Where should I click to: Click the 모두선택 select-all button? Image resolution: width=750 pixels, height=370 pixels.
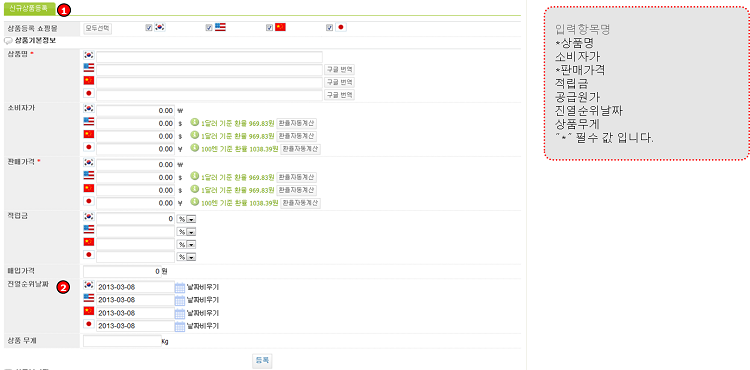(98, 28)
